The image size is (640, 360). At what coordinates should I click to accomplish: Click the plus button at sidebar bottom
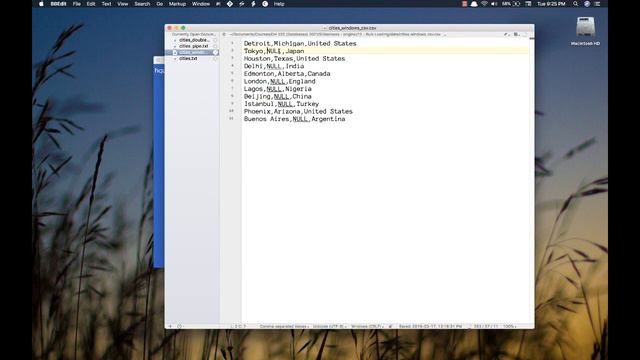tap(171, 326)
